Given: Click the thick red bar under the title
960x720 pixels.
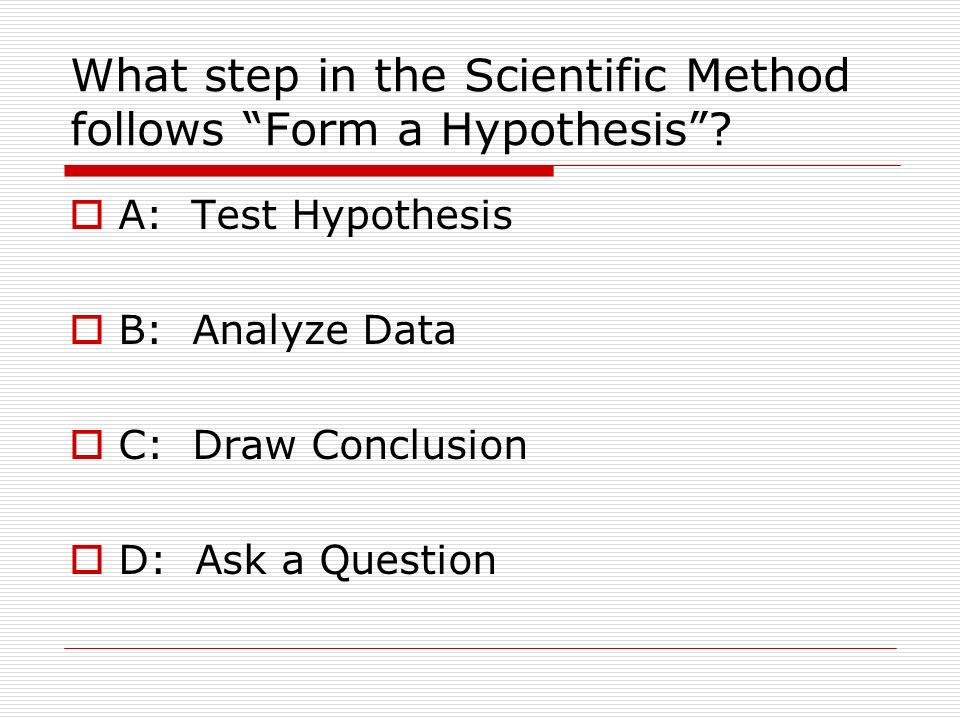Looking at the screenshot, I should click(x=309, y=171).
